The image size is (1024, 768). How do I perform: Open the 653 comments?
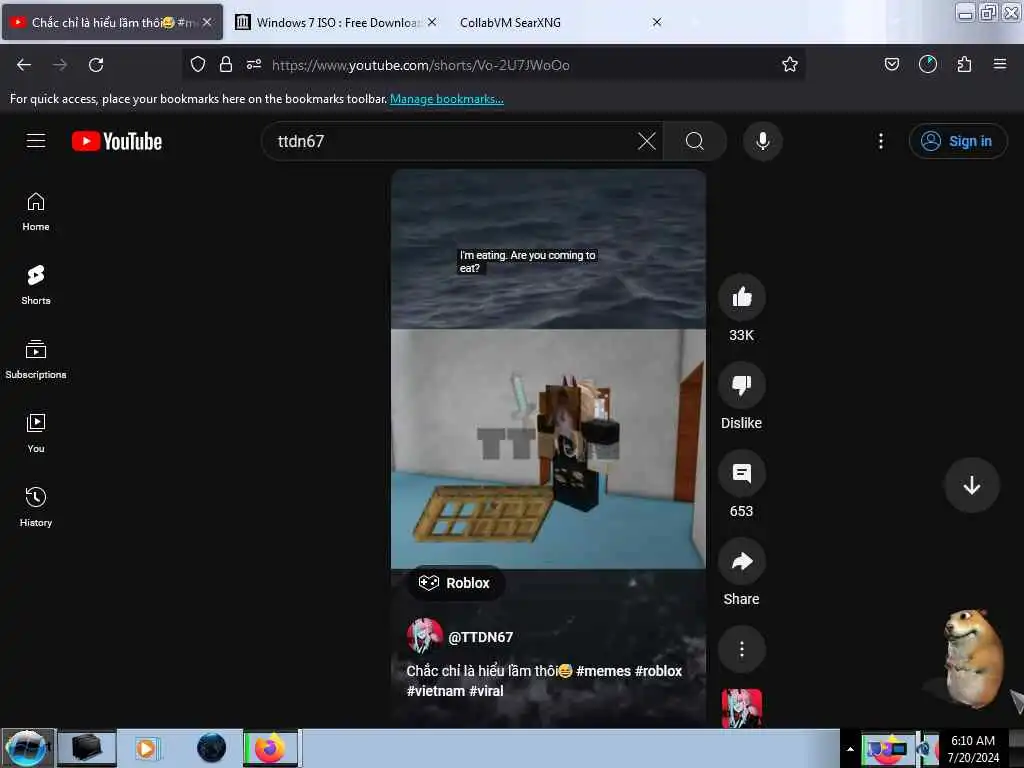(741, 473)
